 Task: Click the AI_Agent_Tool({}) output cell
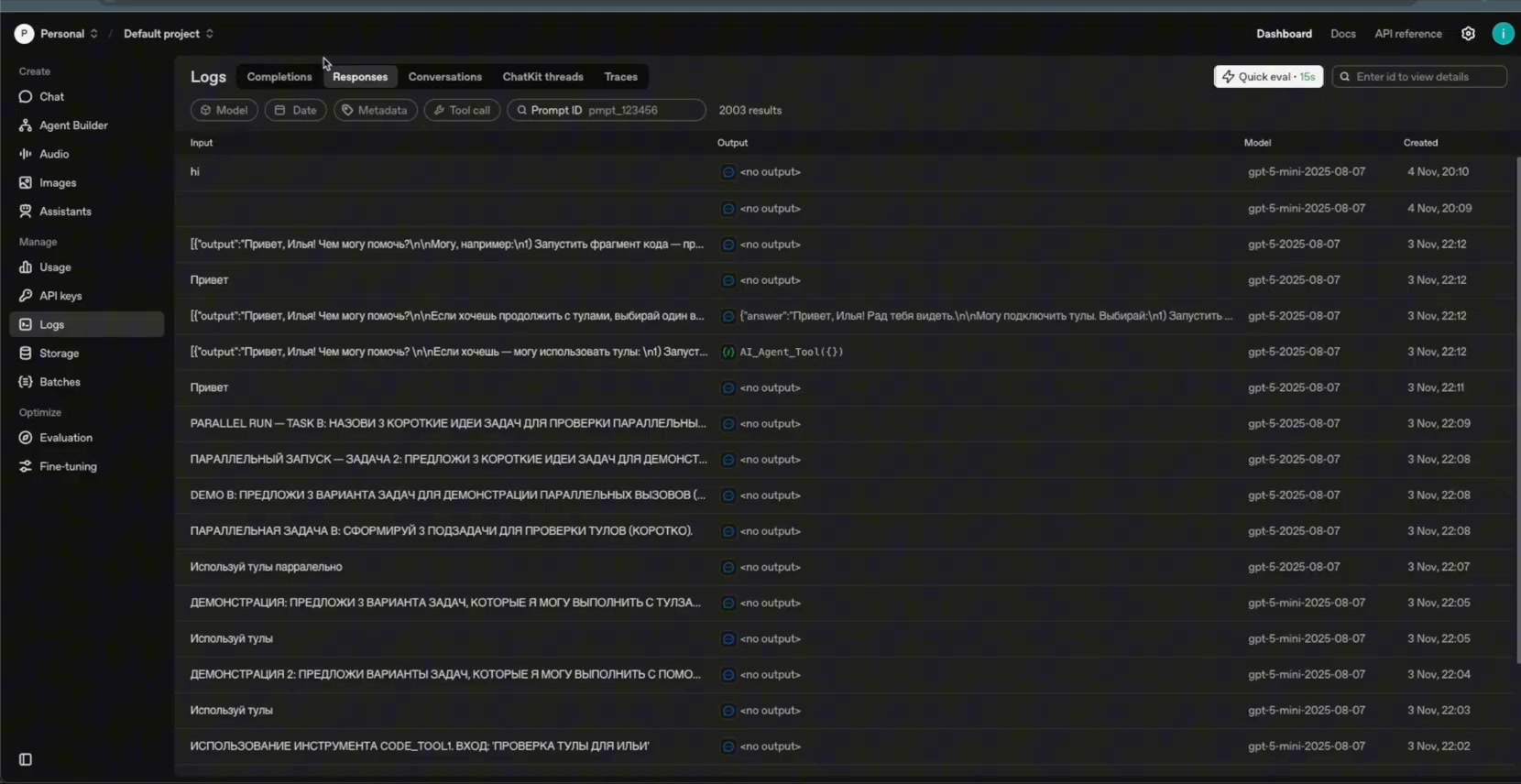click(x=792, y=352)
